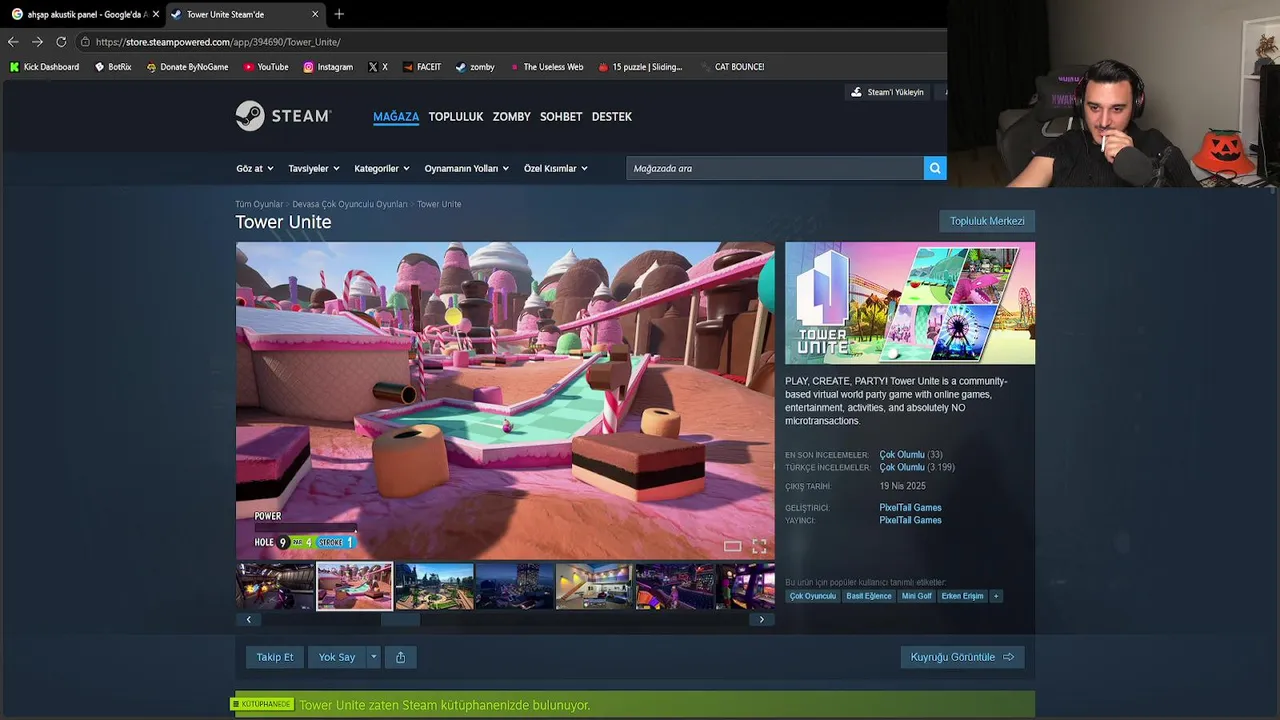This screenshot has width=1280, height=720.
Task: Click the Mağazada ara search field
Action: pos(775,168)
